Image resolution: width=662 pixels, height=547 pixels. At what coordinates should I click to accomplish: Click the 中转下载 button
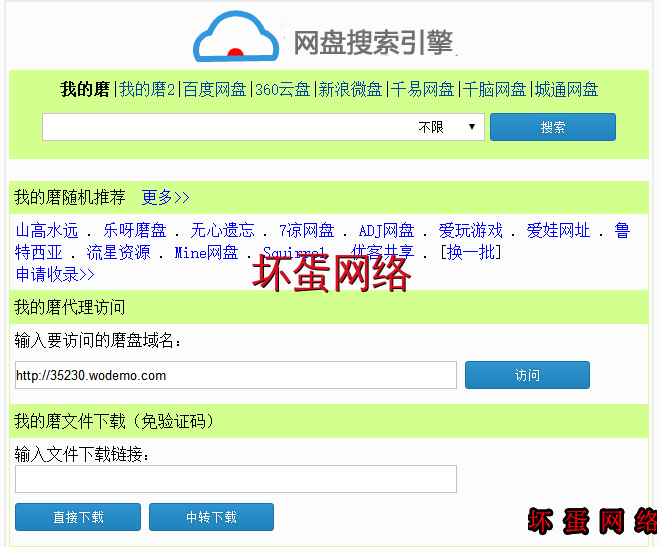coord(212,517)
